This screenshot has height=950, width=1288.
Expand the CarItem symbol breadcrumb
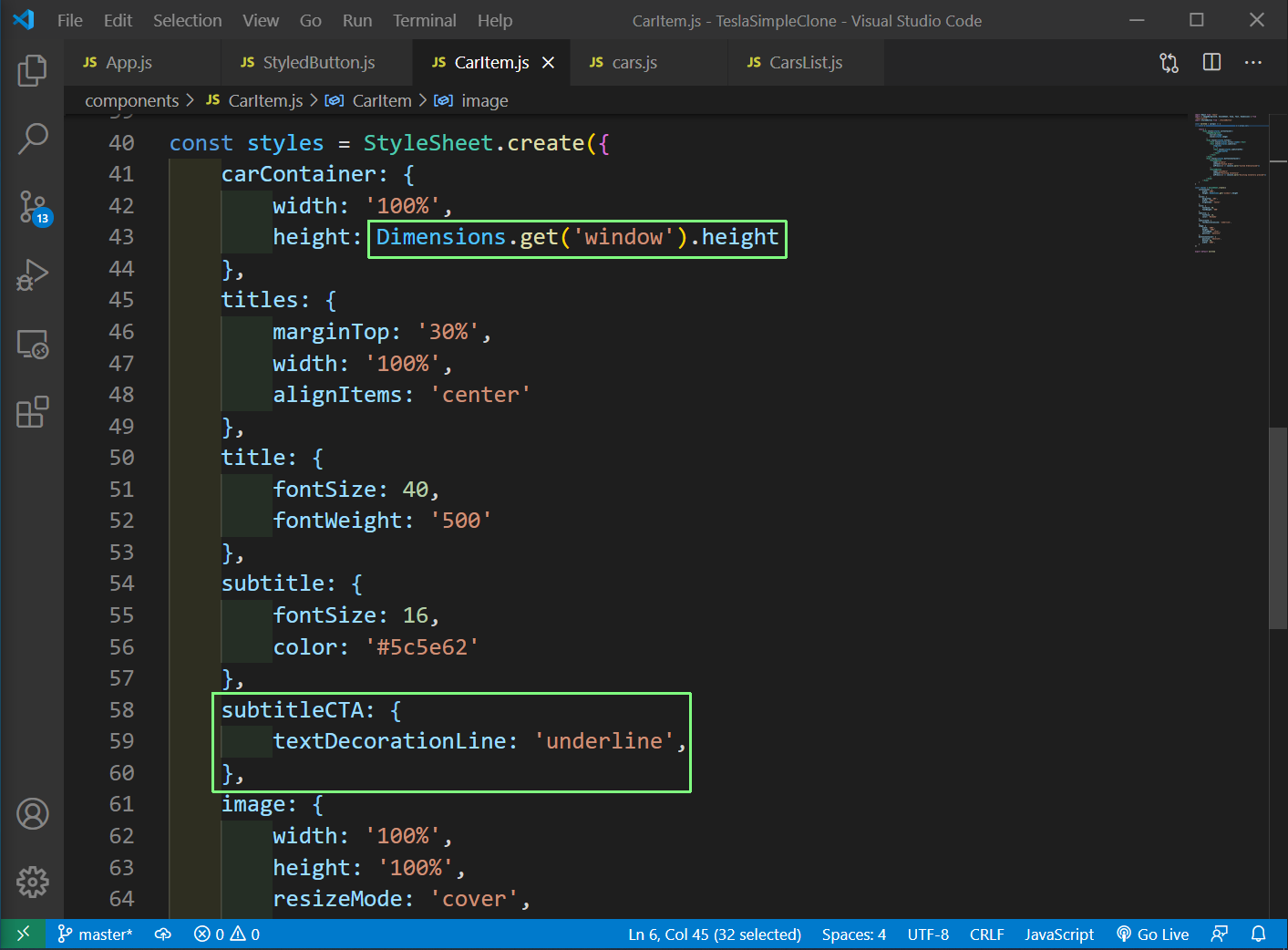[x=369, y=100]
